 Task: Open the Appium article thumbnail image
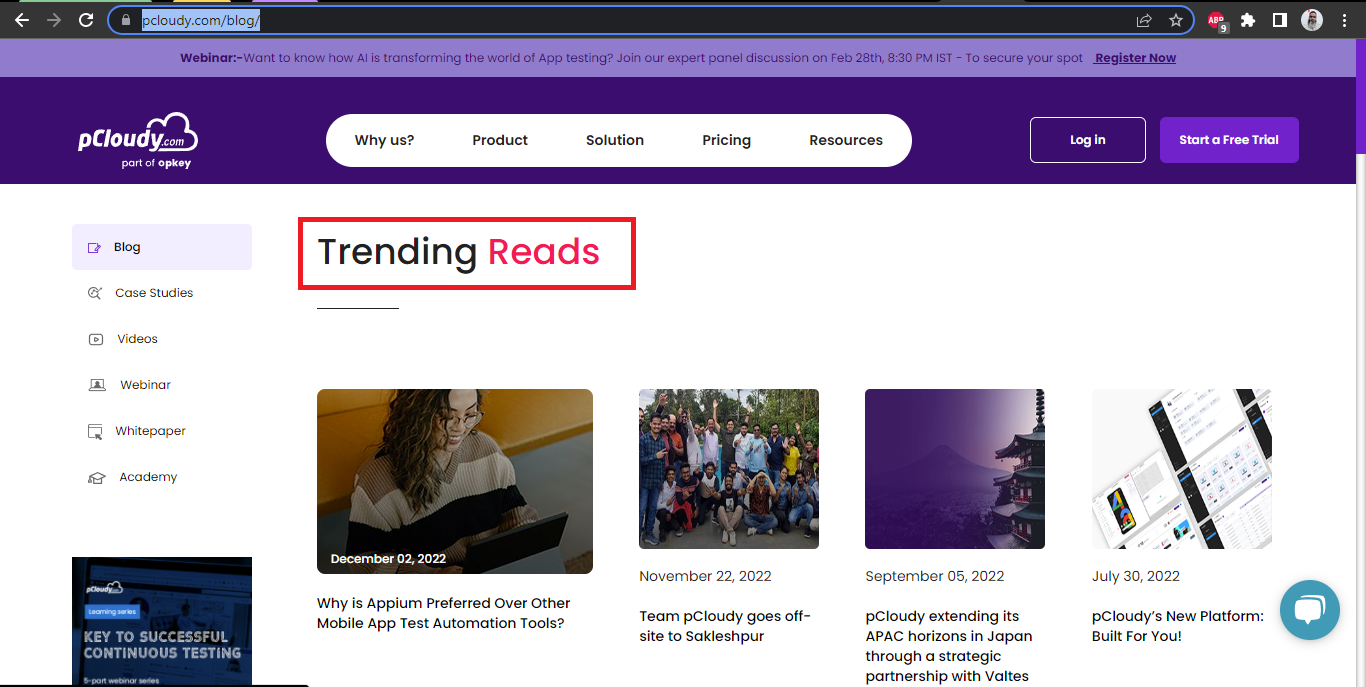(455, 481)
